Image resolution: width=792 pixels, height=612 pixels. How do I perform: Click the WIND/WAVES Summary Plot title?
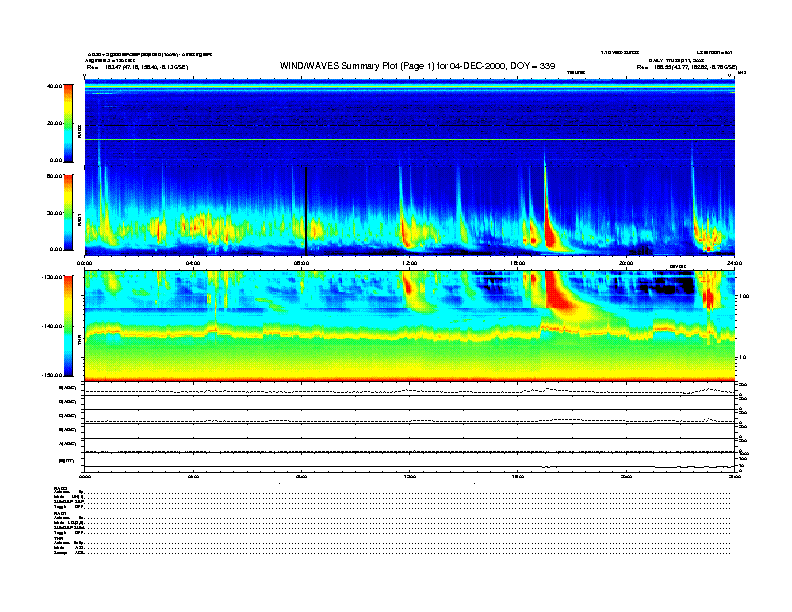pos(417,66)
